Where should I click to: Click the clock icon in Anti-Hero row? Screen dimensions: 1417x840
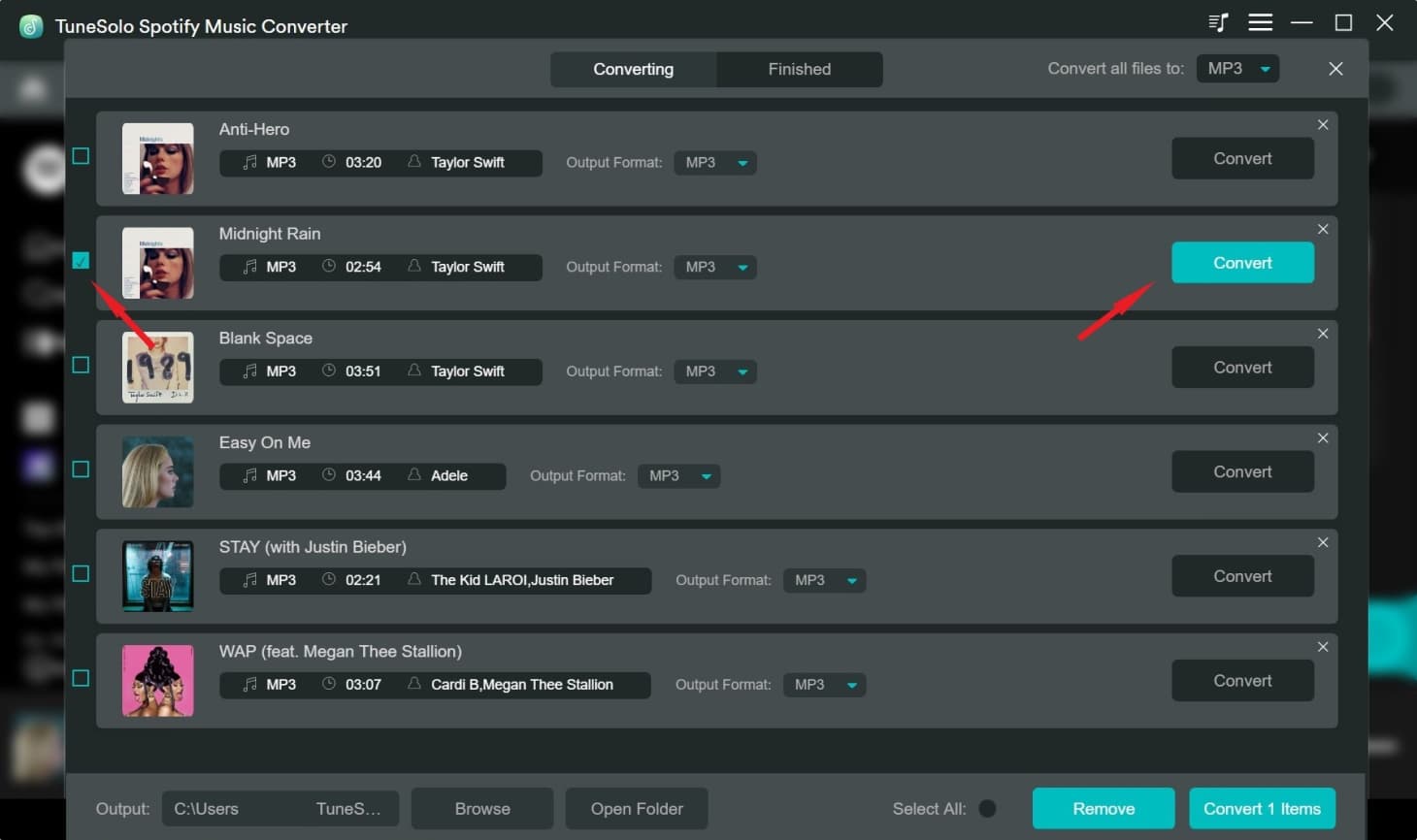pos(329,162)
